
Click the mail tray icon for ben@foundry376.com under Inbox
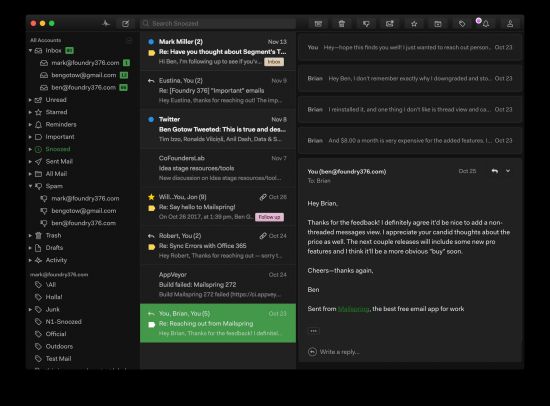point(44,87)
